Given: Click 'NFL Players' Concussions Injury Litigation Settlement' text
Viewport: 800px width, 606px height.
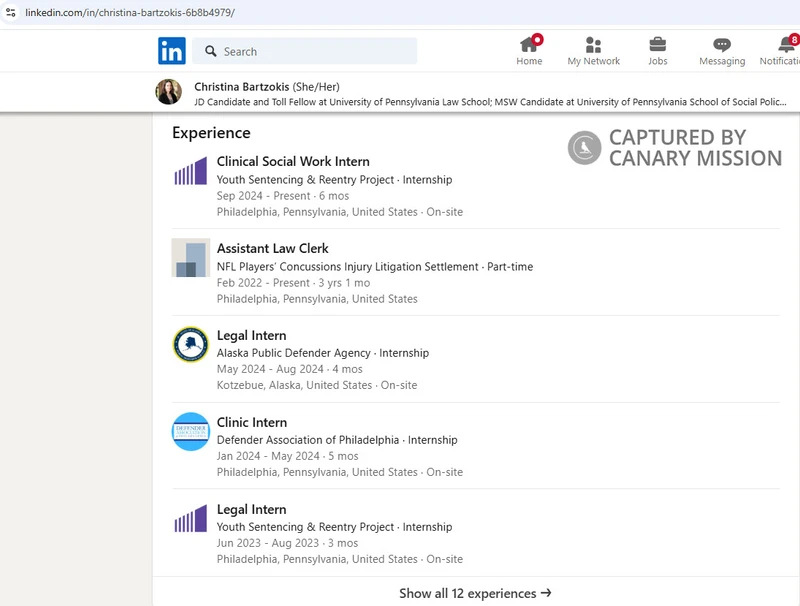Looking at the screenshot, I should tap(347, 267).
